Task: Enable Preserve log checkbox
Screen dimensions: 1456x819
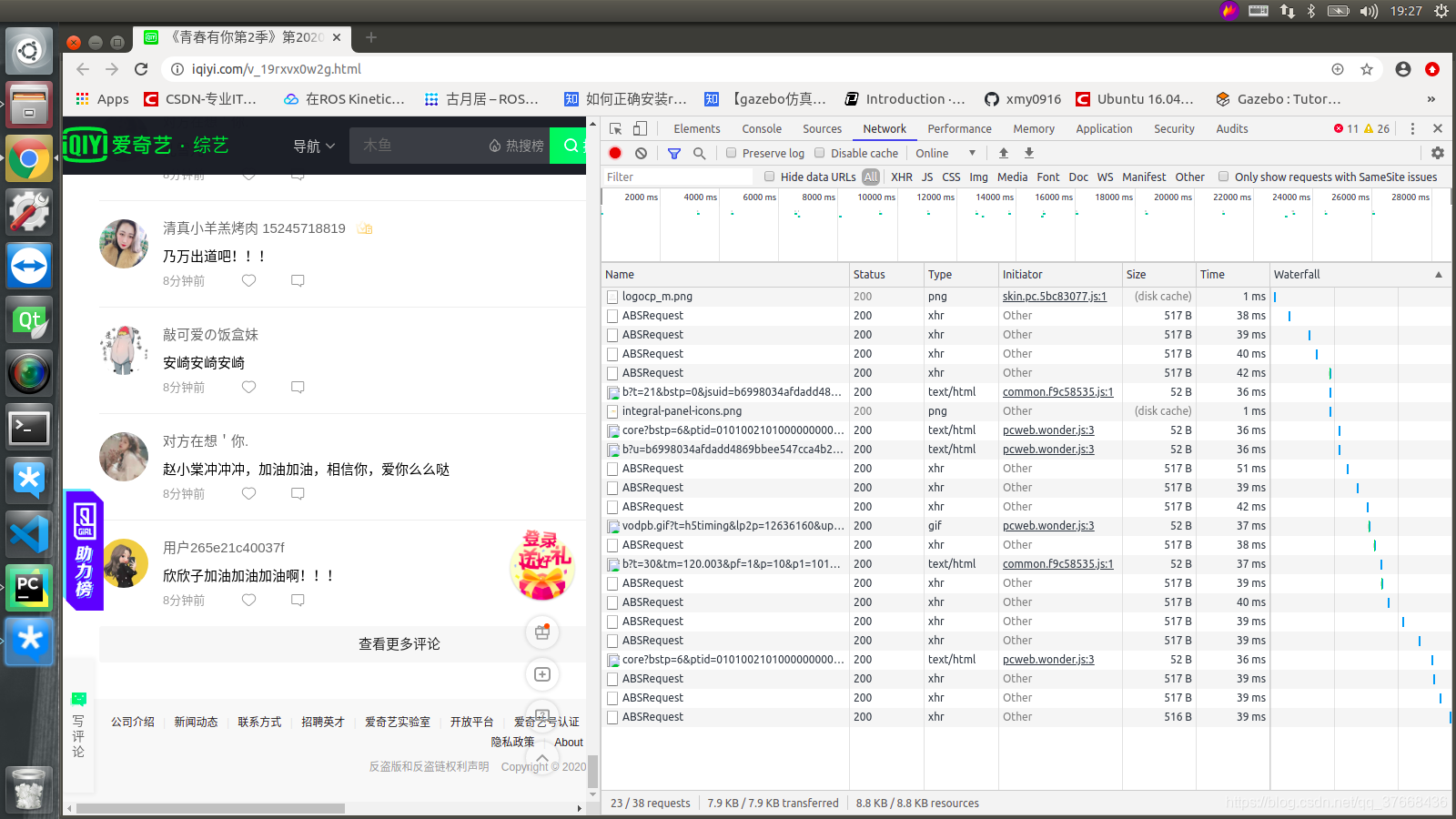Action: pos(731,153)
